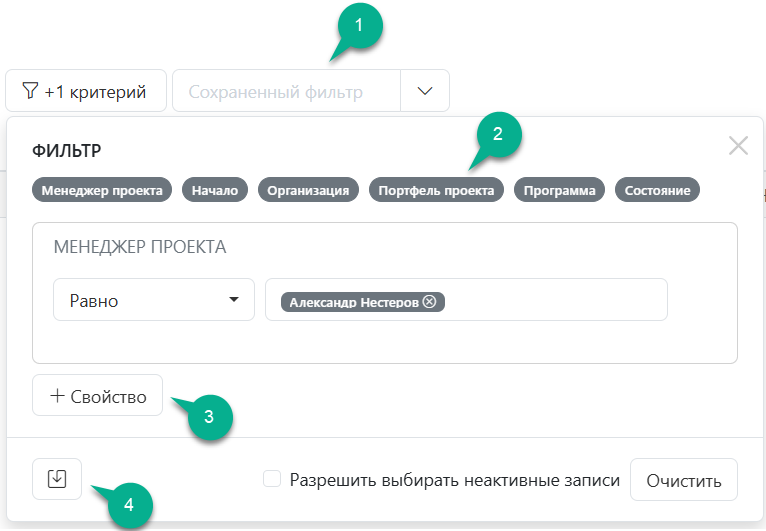766x531 pixels.
Task: Open the Равно condition dropdown
Action: click(153, 300)
